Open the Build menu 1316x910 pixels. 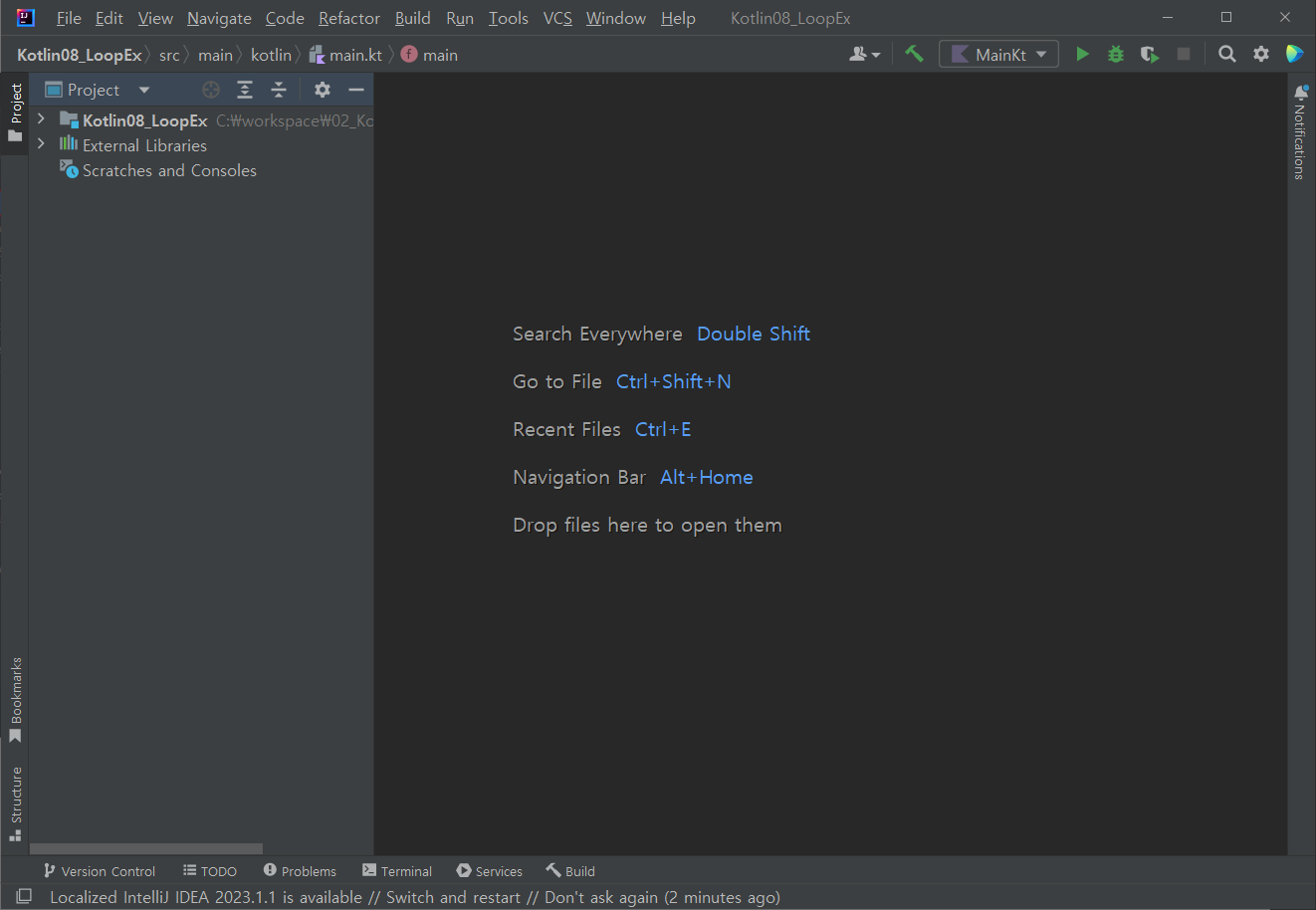point(412,18)
